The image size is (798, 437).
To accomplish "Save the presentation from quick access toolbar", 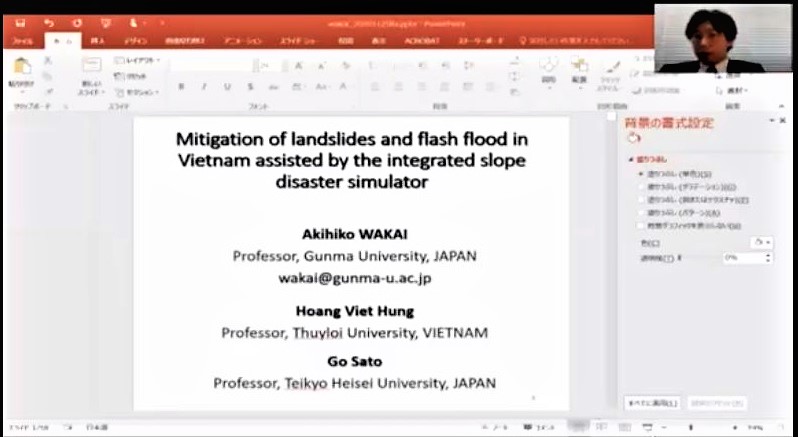I will tap(20, 23).
